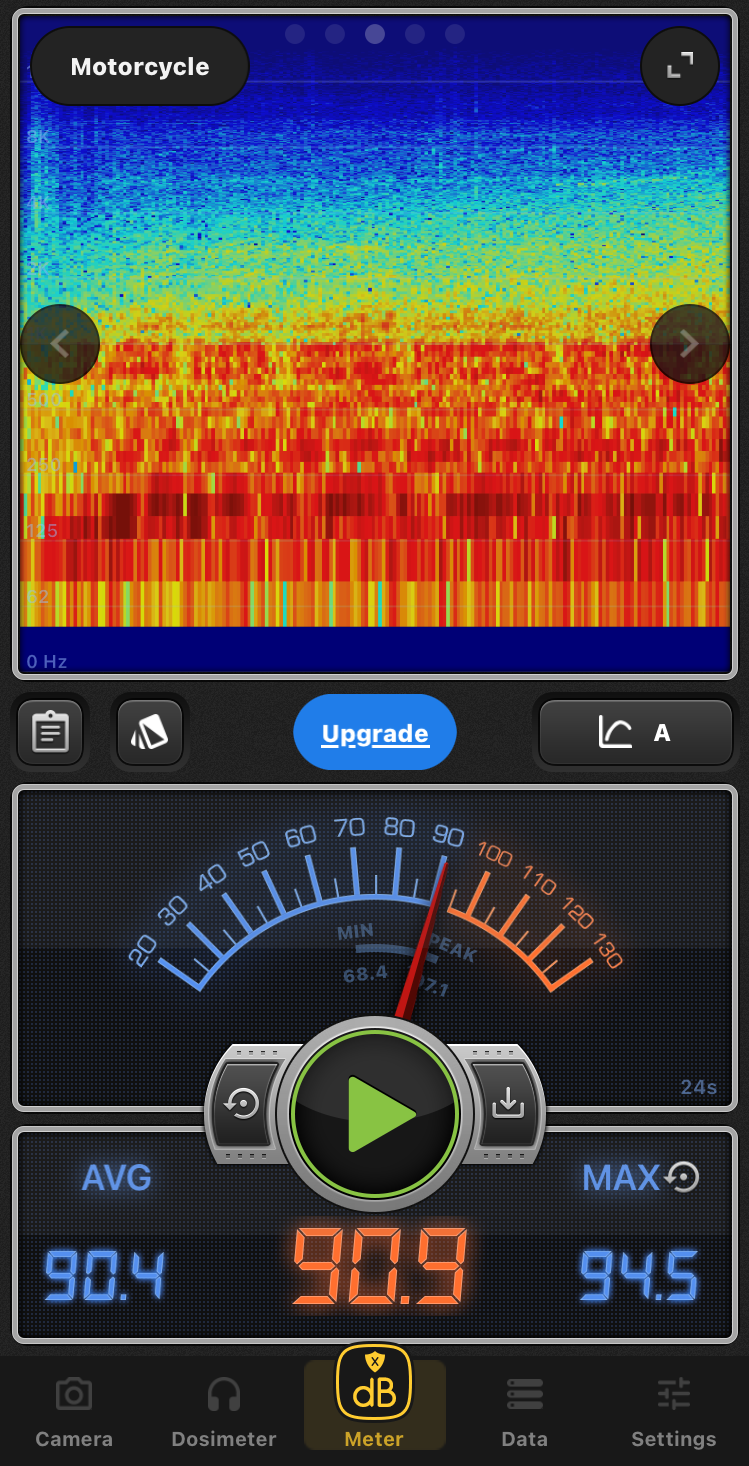Switch to the Camera tab
The height and width of the screenshot is (1466, 749).
coord(74,1412)
